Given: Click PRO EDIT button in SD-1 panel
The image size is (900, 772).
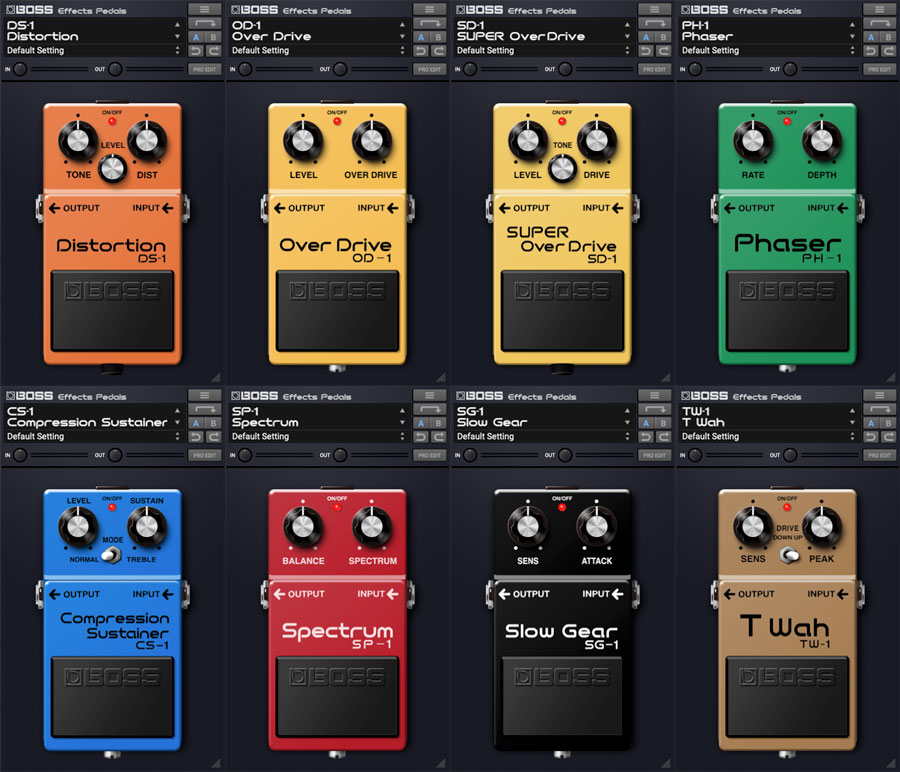Looking at the screenshot, I should pos(655,69).
